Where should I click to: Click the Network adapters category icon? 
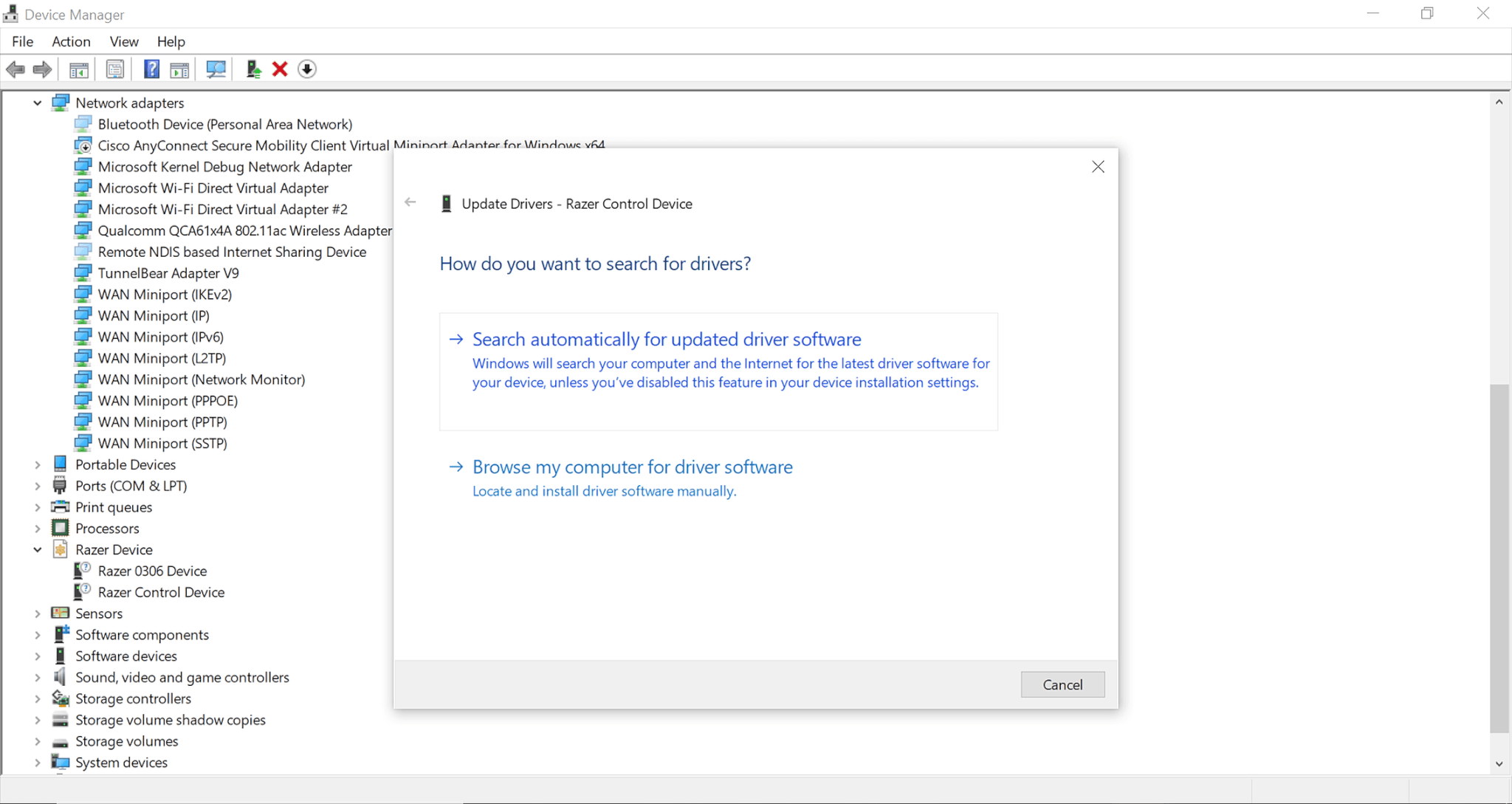point(61,103)
